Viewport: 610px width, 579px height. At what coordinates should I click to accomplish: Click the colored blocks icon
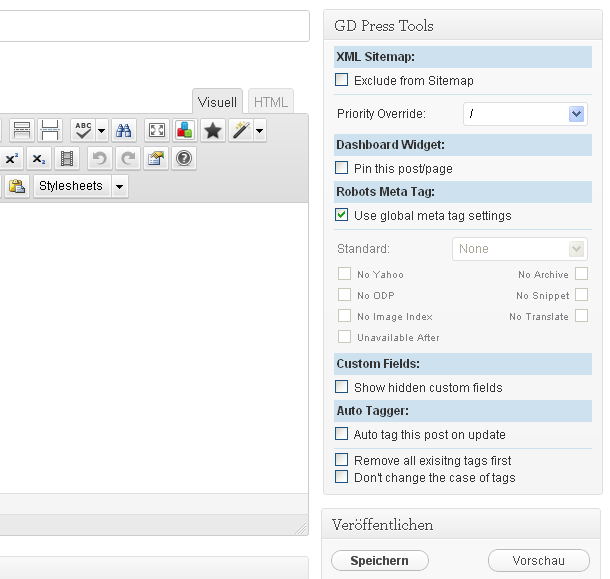185,130
